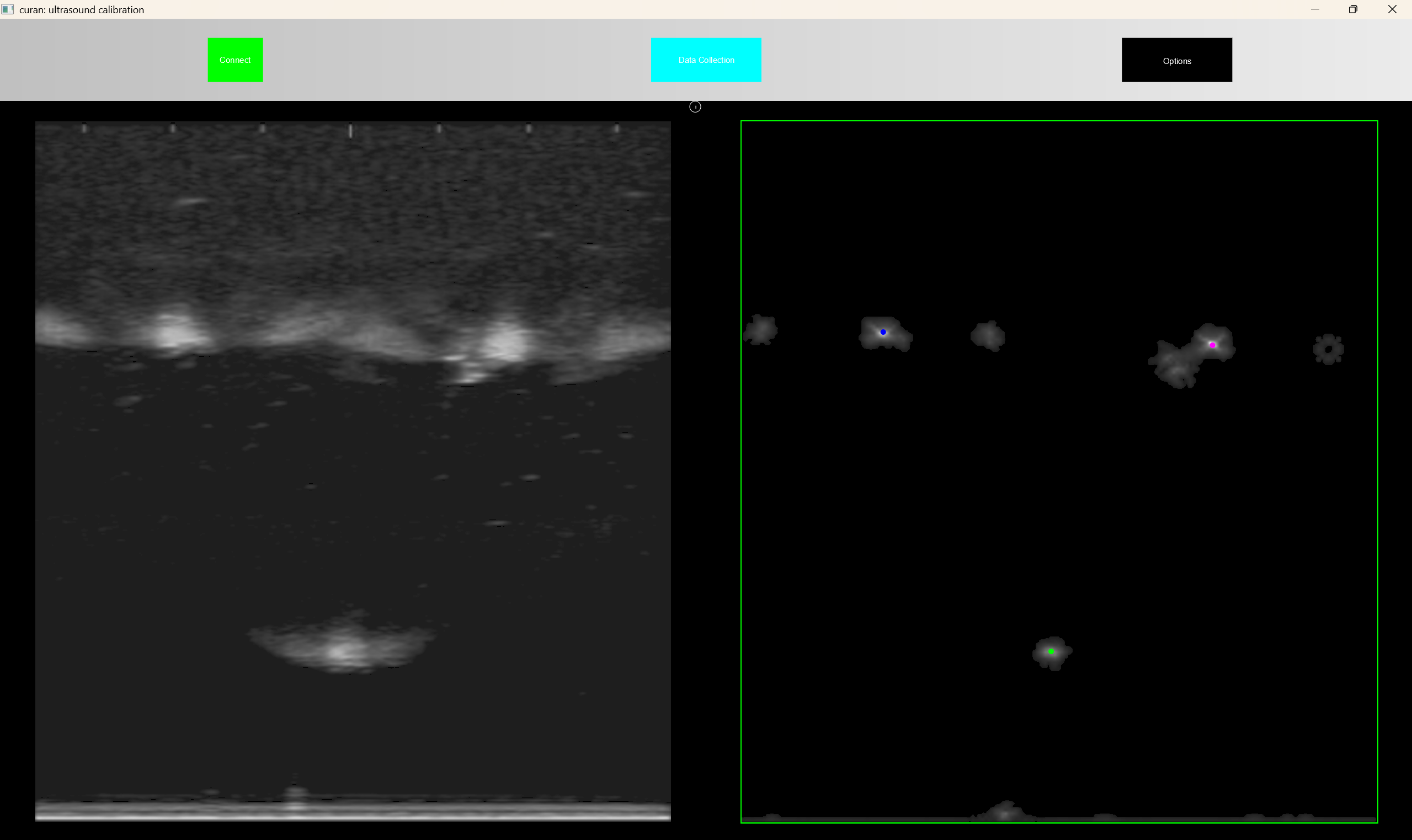The width and height of the screenshot is (1412, 840).
Task: Click the unmarked center blob in the detection panel
Action: [987, 335]
